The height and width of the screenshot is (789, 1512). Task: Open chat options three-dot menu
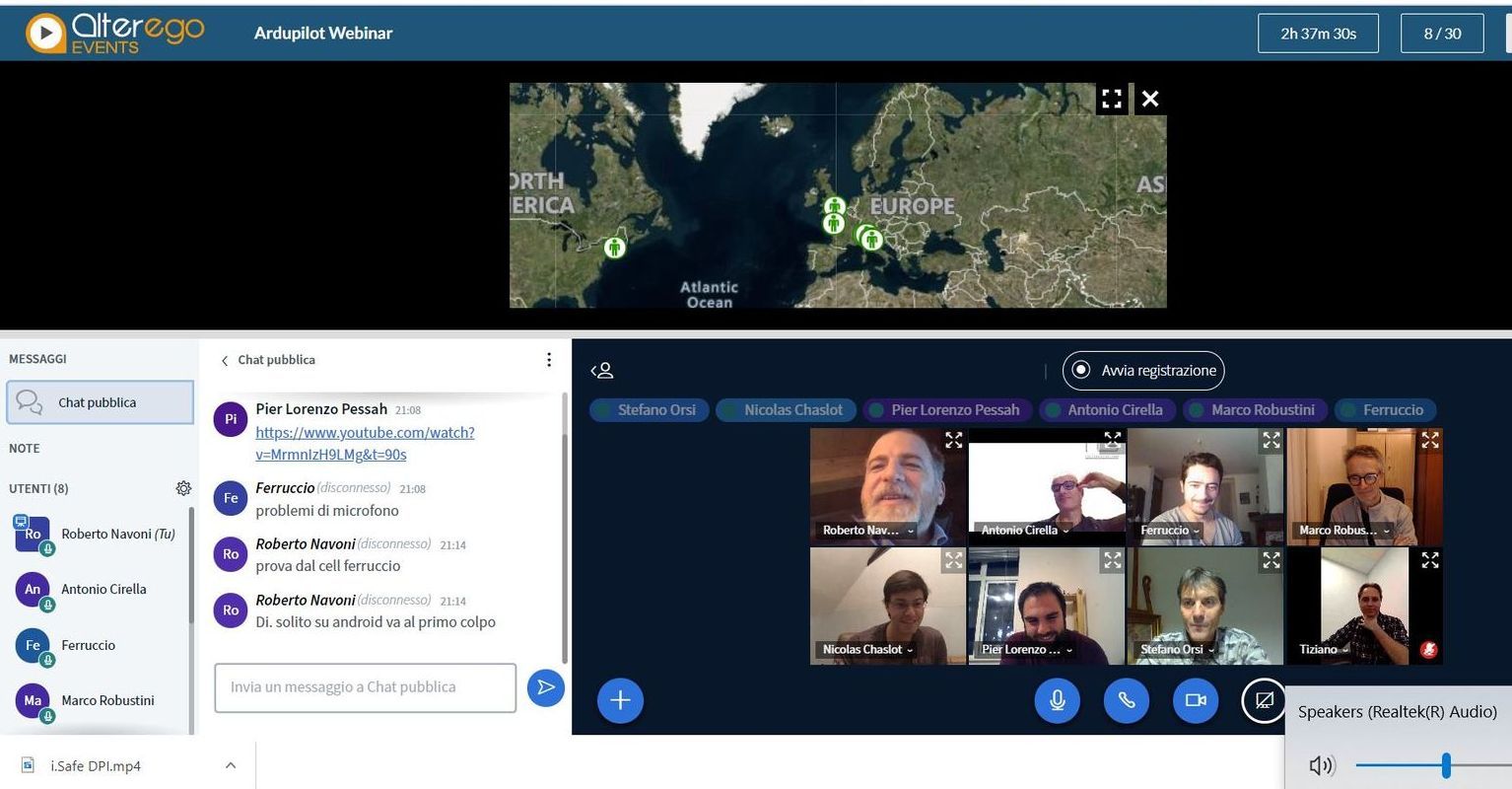coord(549,360)
